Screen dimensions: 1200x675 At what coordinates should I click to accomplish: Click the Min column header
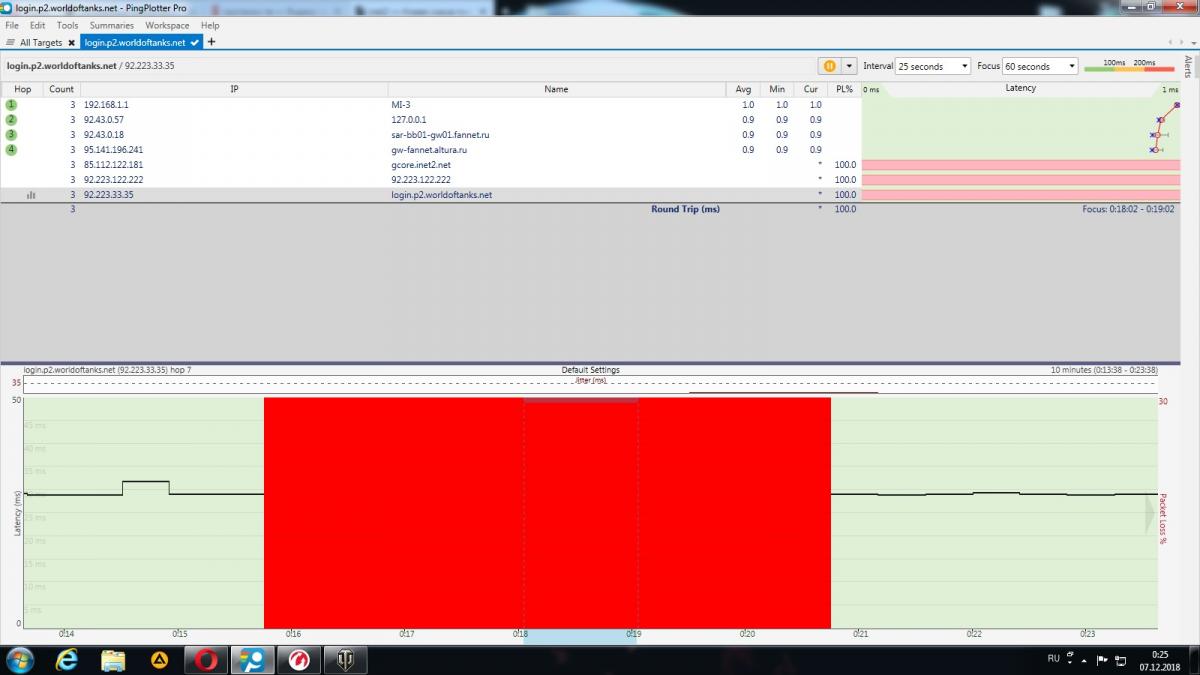tap(776, 89)
